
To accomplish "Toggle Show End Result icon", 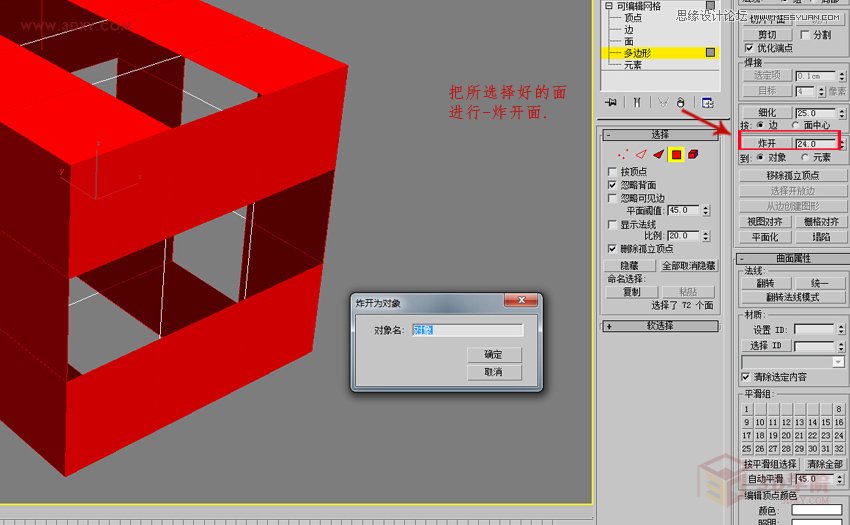I will (638, 103).
